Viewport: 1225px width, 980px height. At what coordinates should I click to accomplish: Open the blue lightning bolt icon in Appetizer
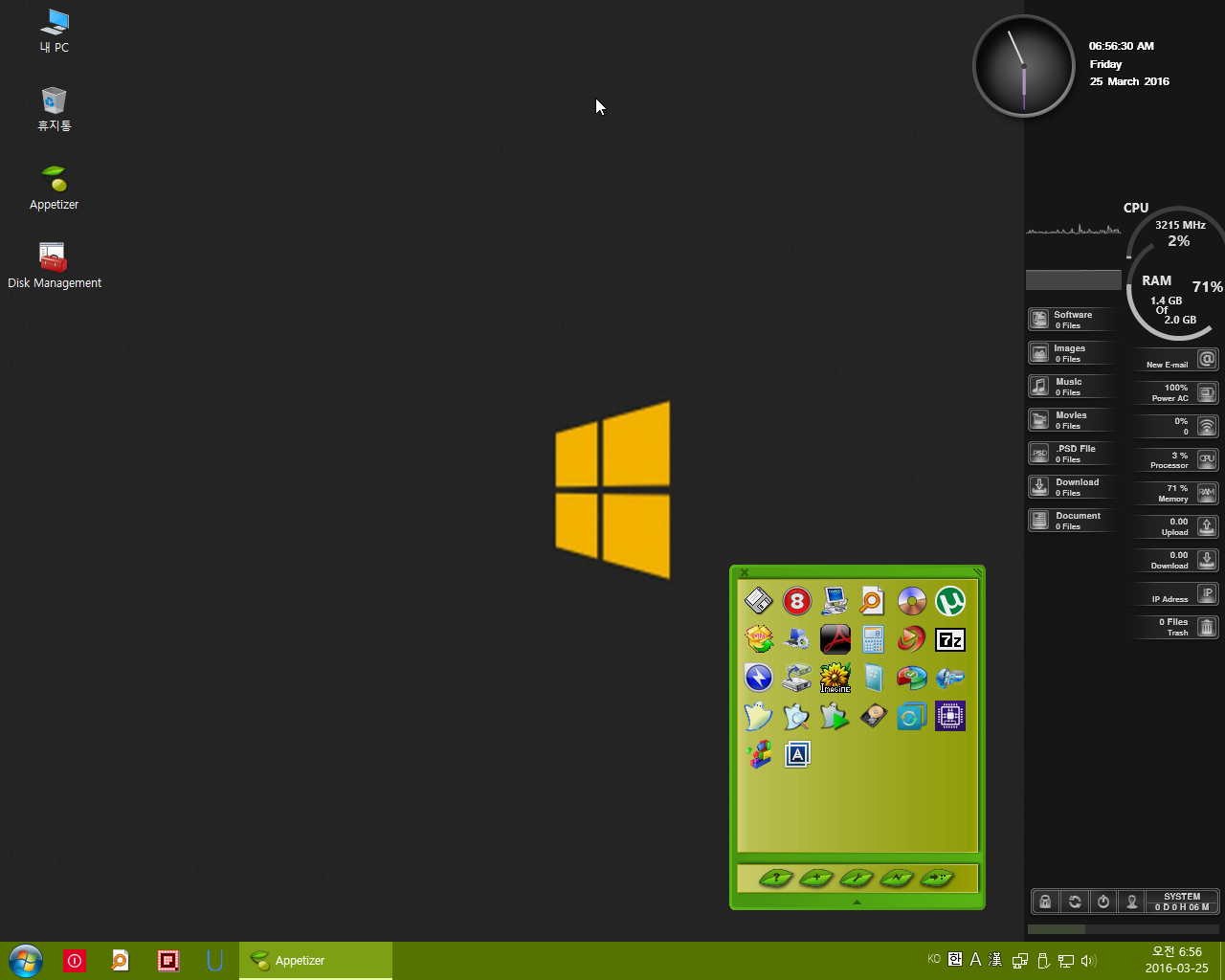(759, 678)
